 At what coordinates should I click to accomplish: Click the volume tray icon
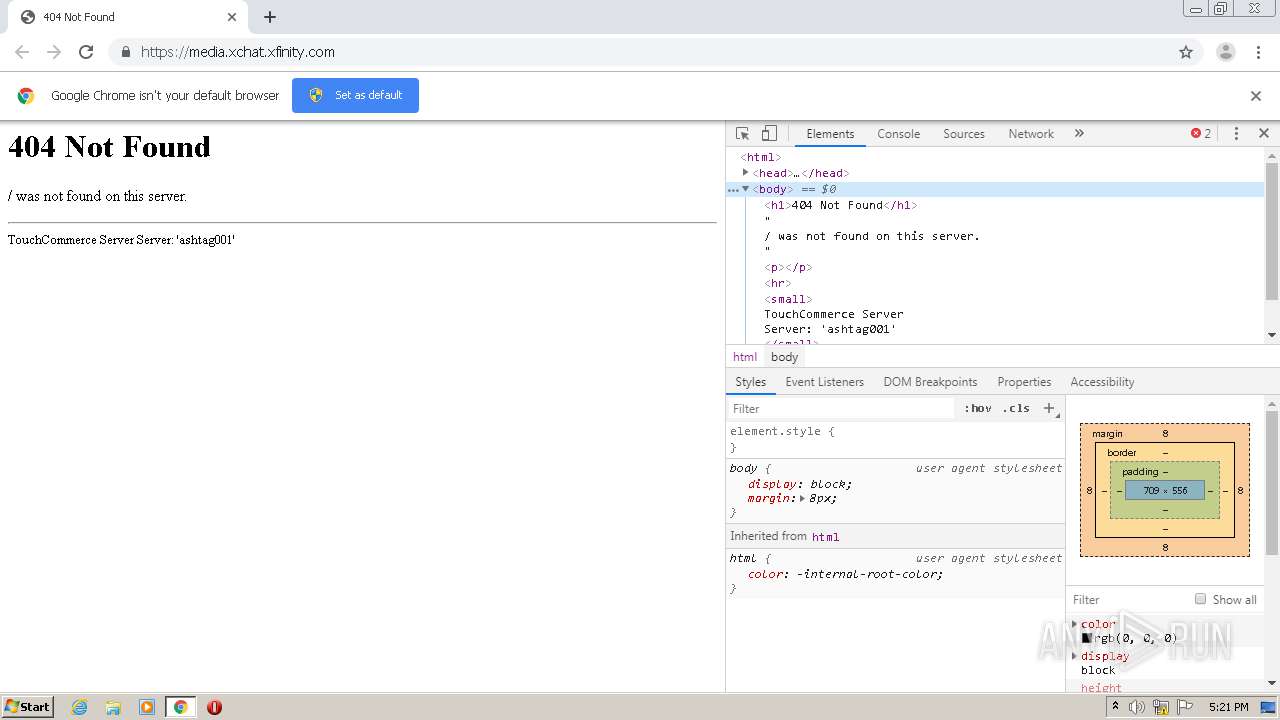point(1137,707)
